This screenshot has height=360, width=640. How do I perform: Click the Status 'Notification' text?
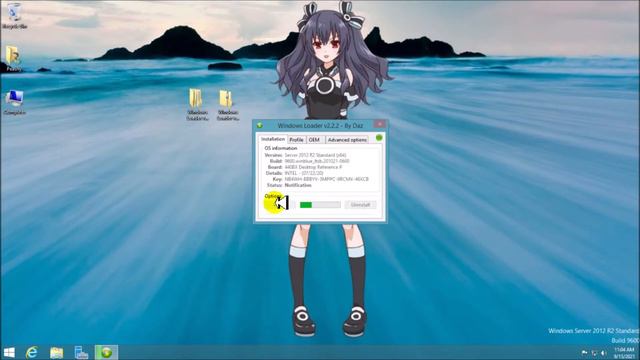(x=298, y=185)
